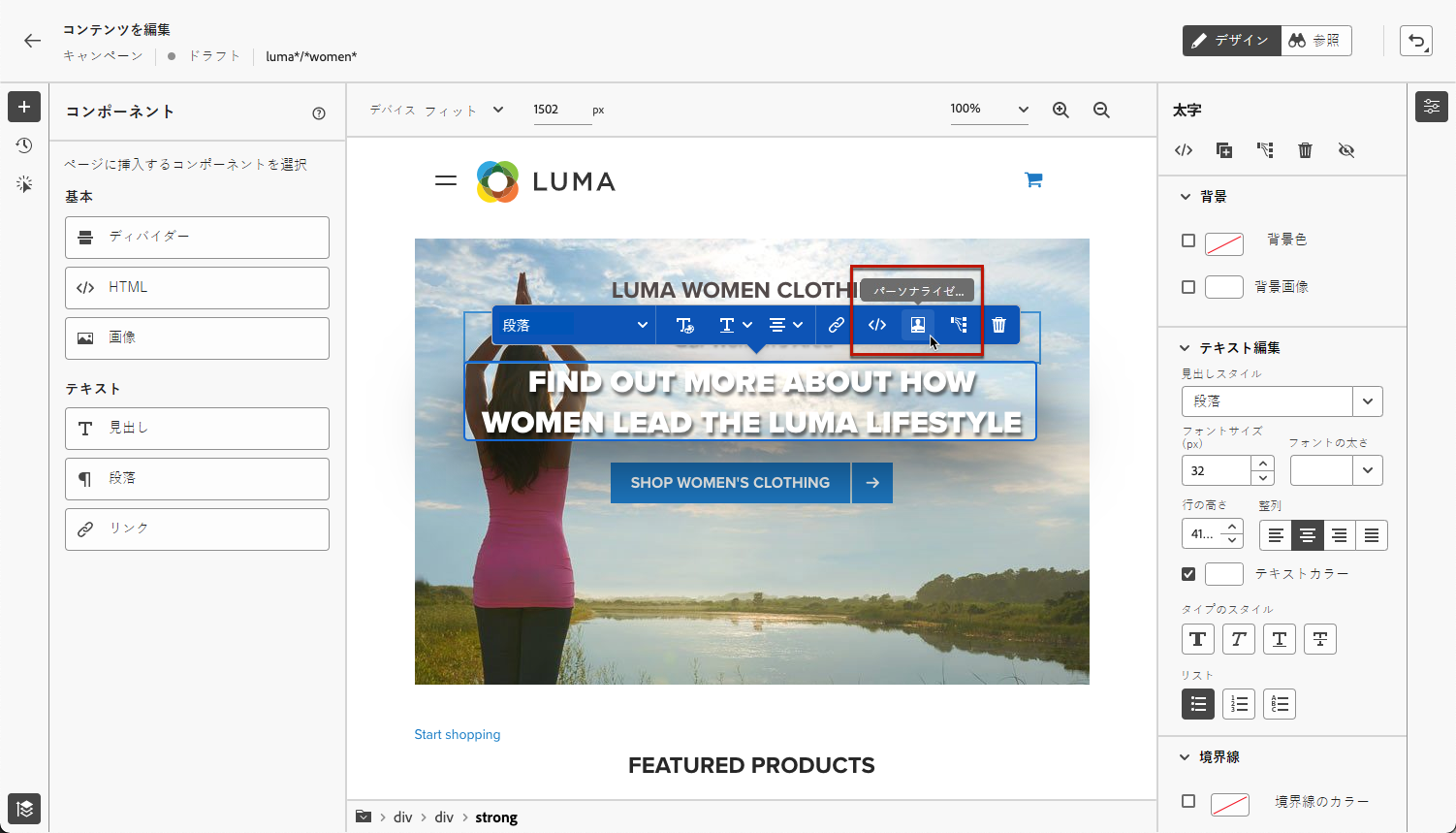
Task: Apply underline in タイプのスタイル
Action: tap(1280, 639)
